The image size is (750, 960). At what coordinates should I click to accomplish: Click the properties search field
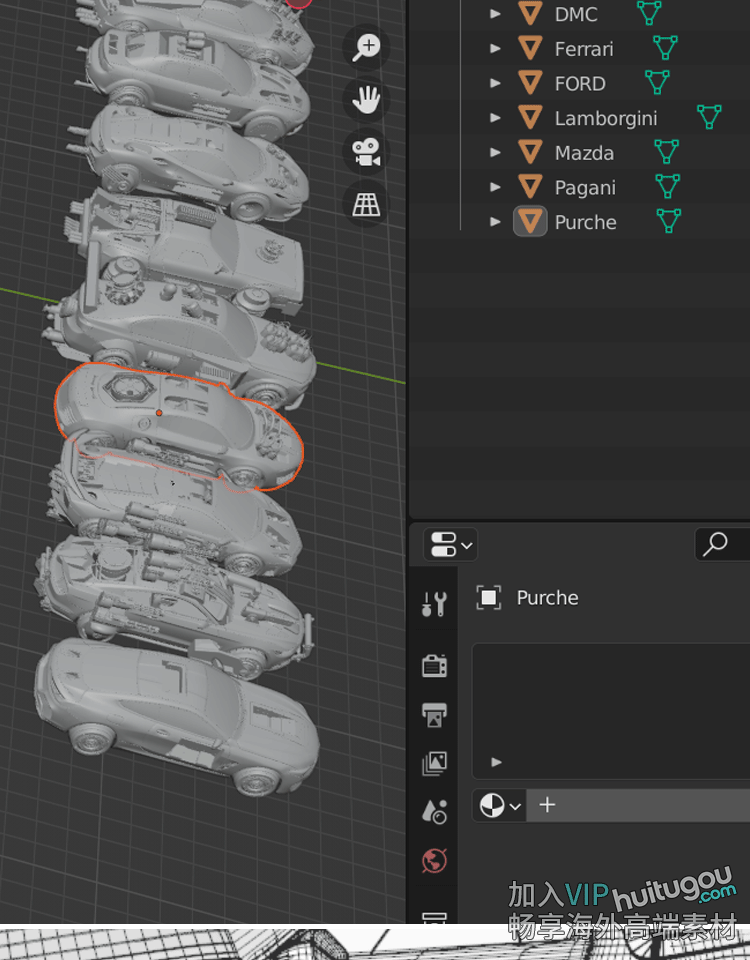click(x=722, y=545)
